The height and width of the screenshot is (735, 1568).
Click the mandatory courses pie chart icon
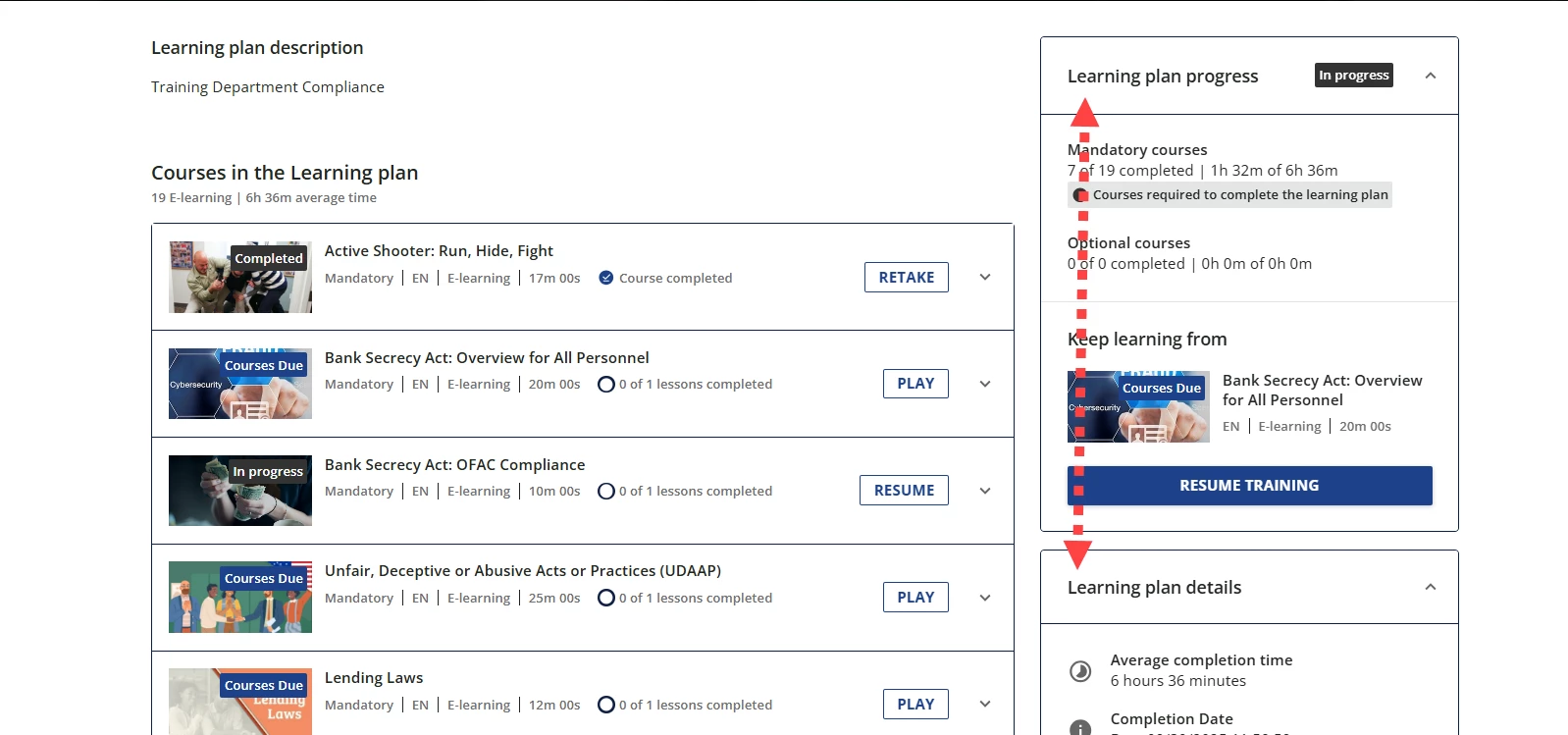[1080, 195]
